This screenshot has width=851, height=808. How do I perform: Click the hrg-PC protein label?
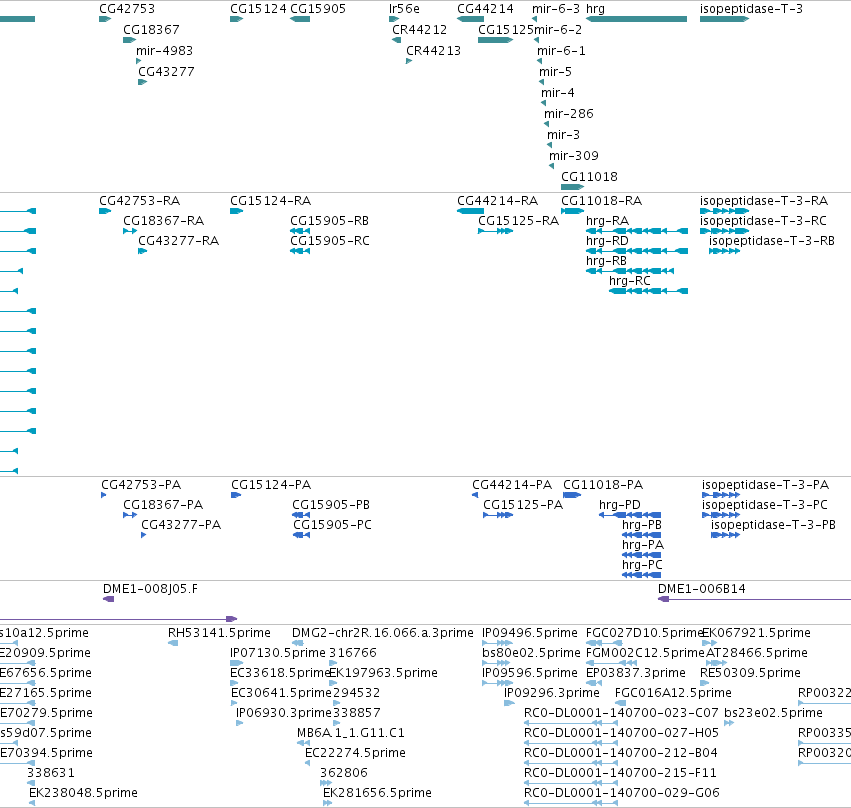pyautogui.click(x=642, y=565)
